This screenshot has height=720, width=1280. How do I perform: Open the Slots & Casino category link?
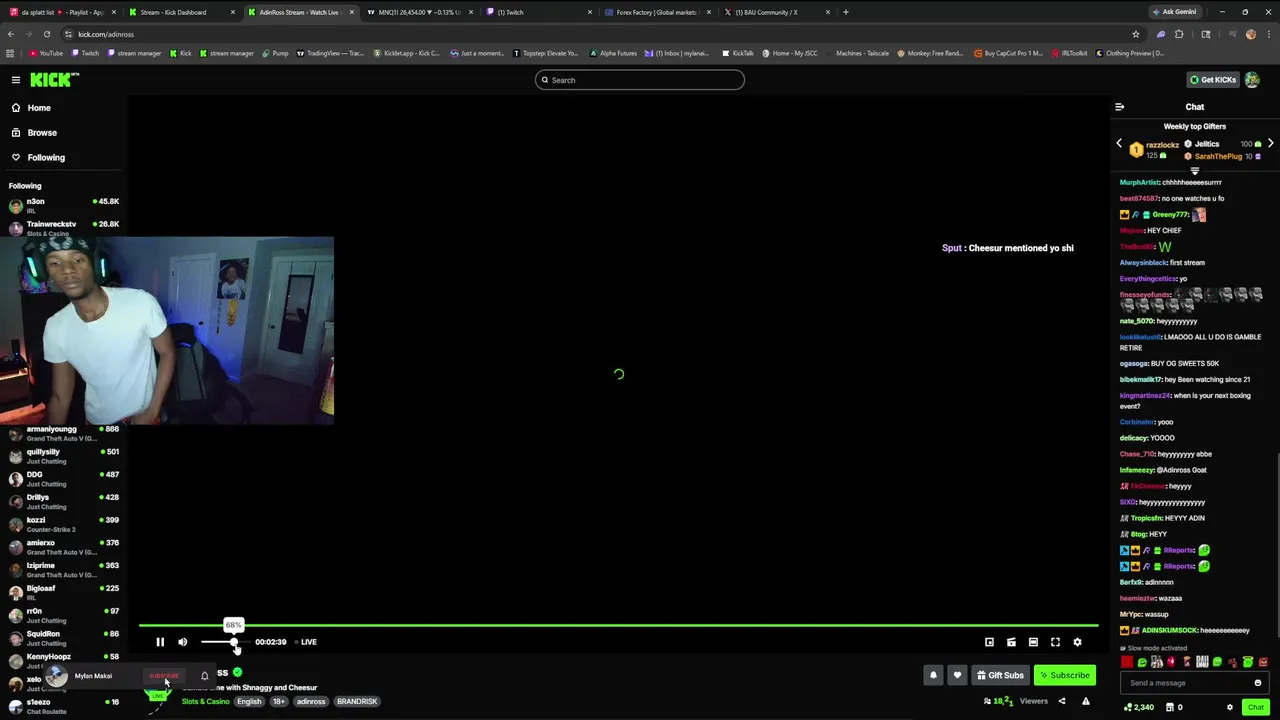click(x=205, y=701)
